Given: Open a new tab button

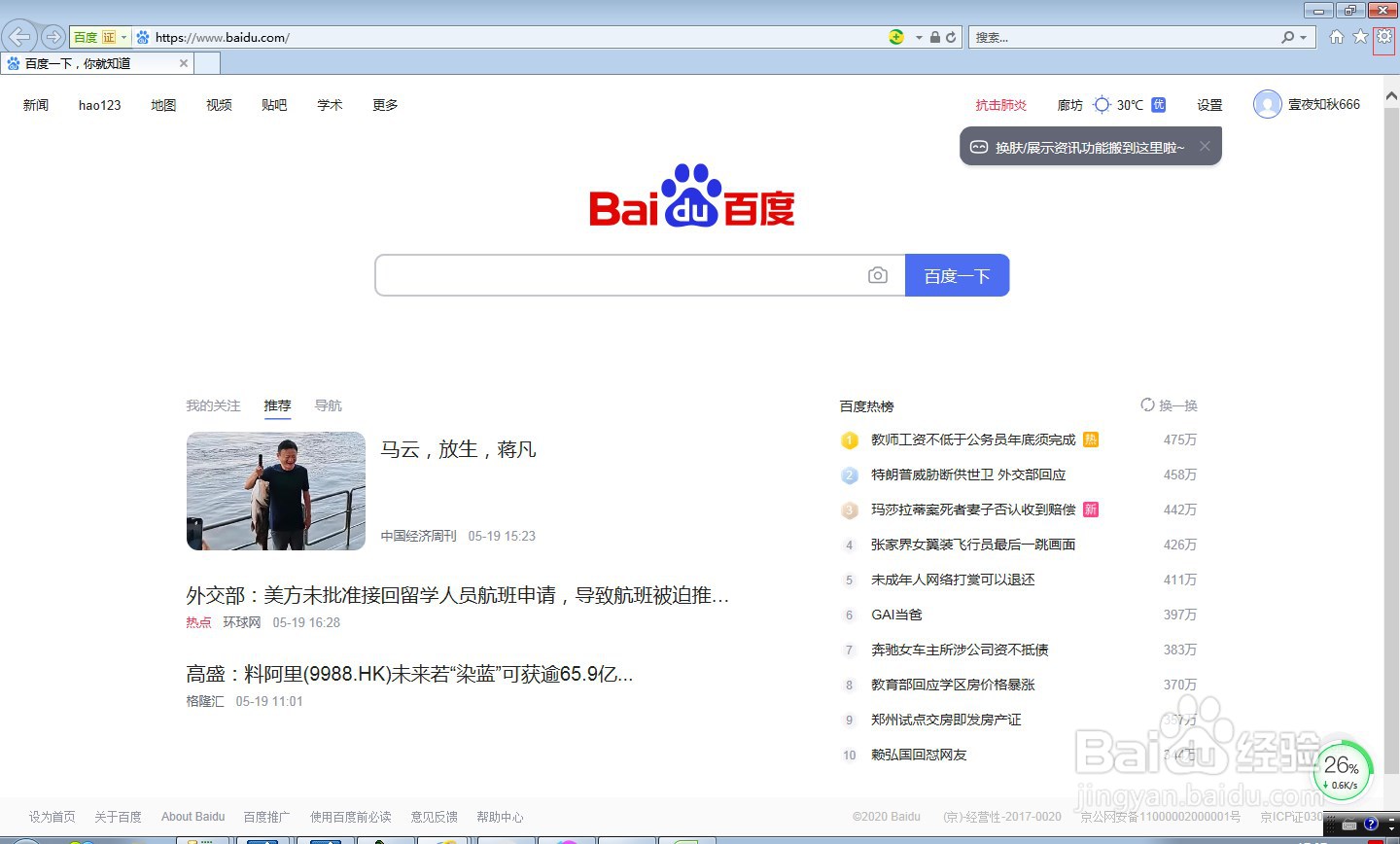Looking at the screenshot, I should (x=207, y=63).
